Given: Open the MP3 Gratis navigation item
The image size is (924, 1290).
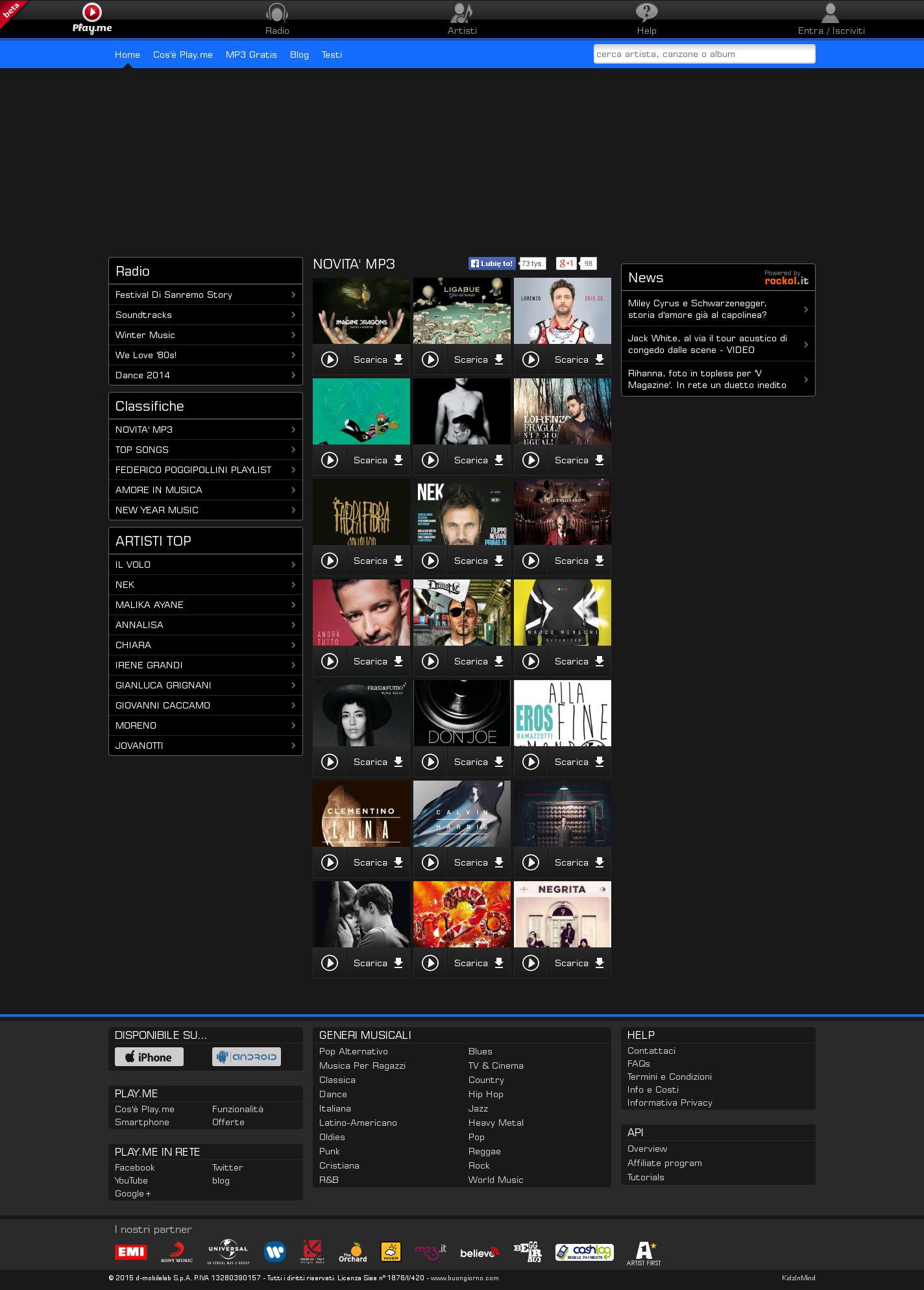Looking at the screenshot, I should [251, 55].
